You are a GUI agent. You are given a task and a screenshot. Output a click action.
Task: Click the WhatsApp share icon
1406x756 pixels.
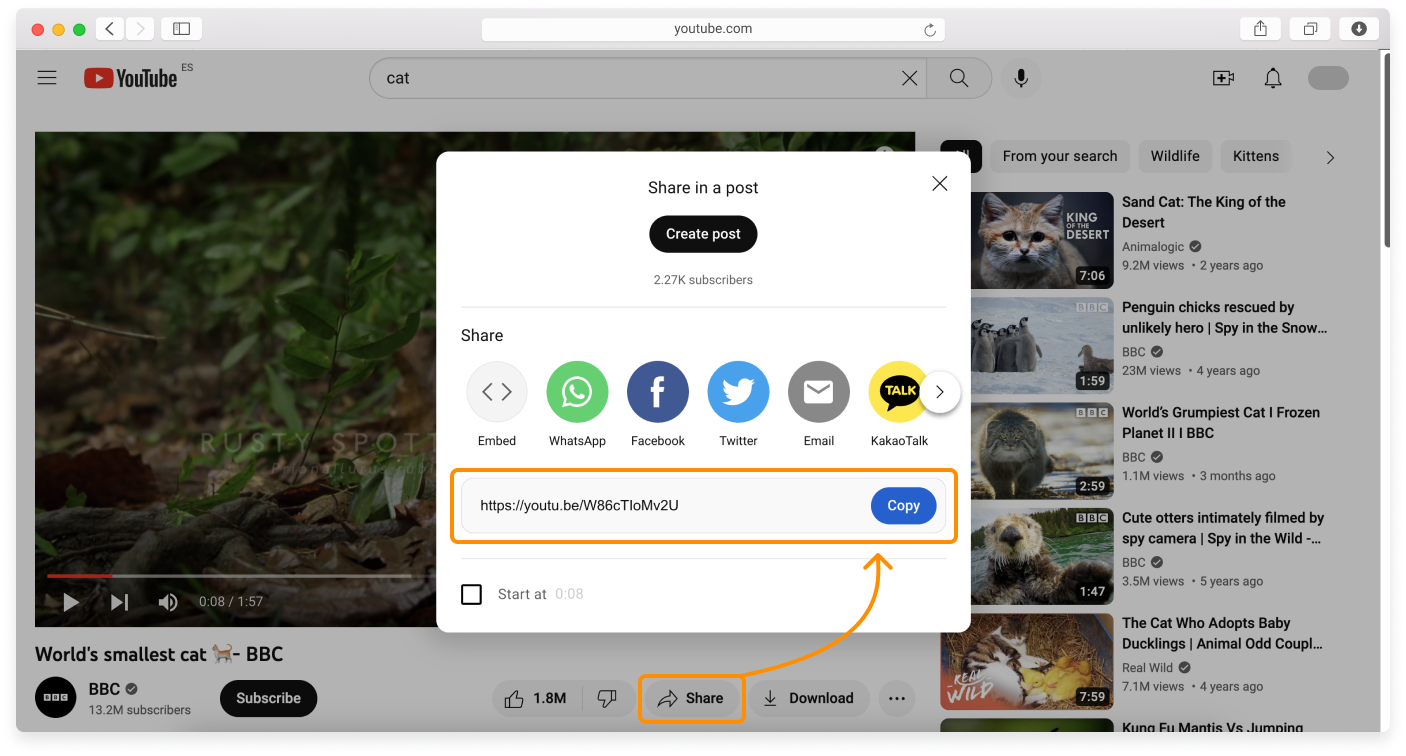pos(577,392)
